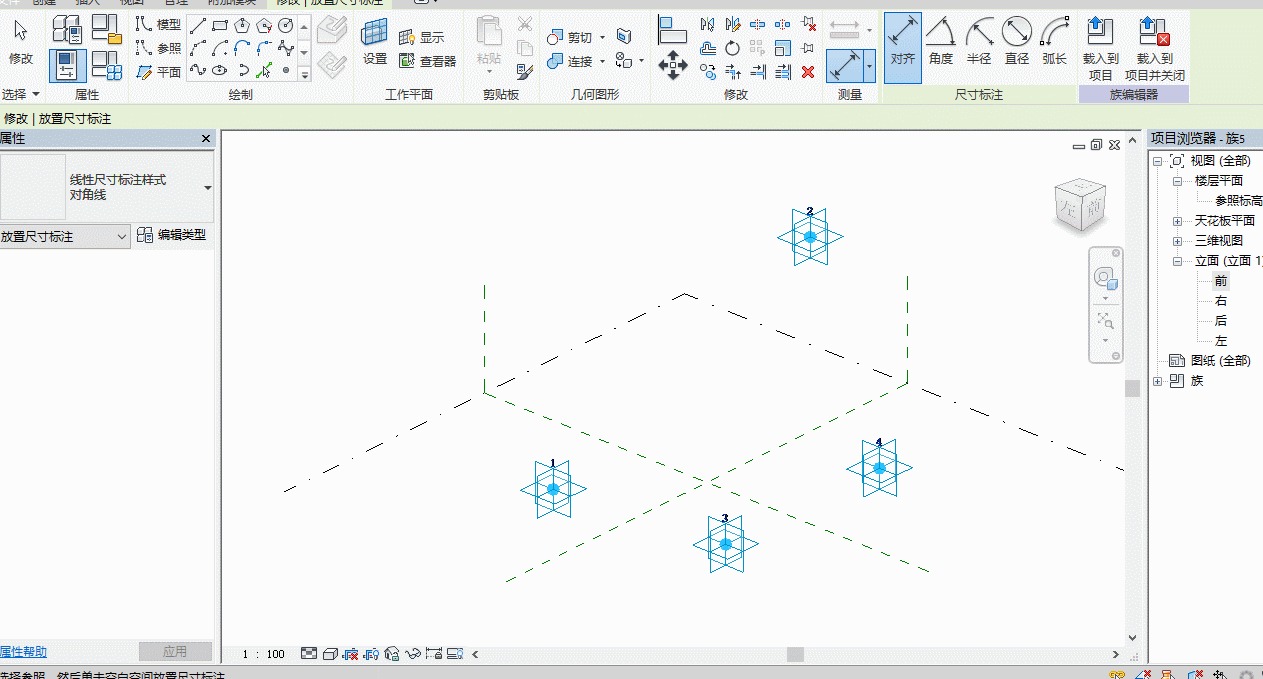Expand the 天花板平面 tree node
Image resolution: width=1263 pixels, height=679 pixels.
click(x=1177, y=221)
